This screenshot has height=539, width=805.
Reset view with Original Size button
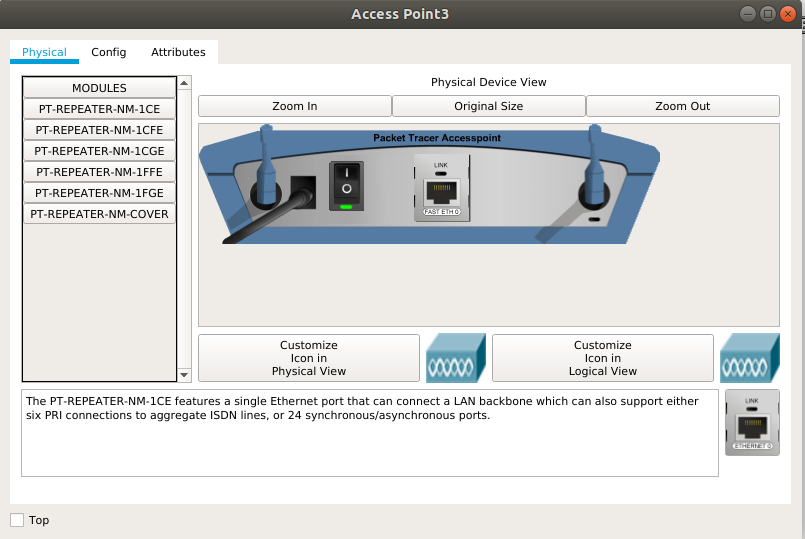[x=488, y=106]
